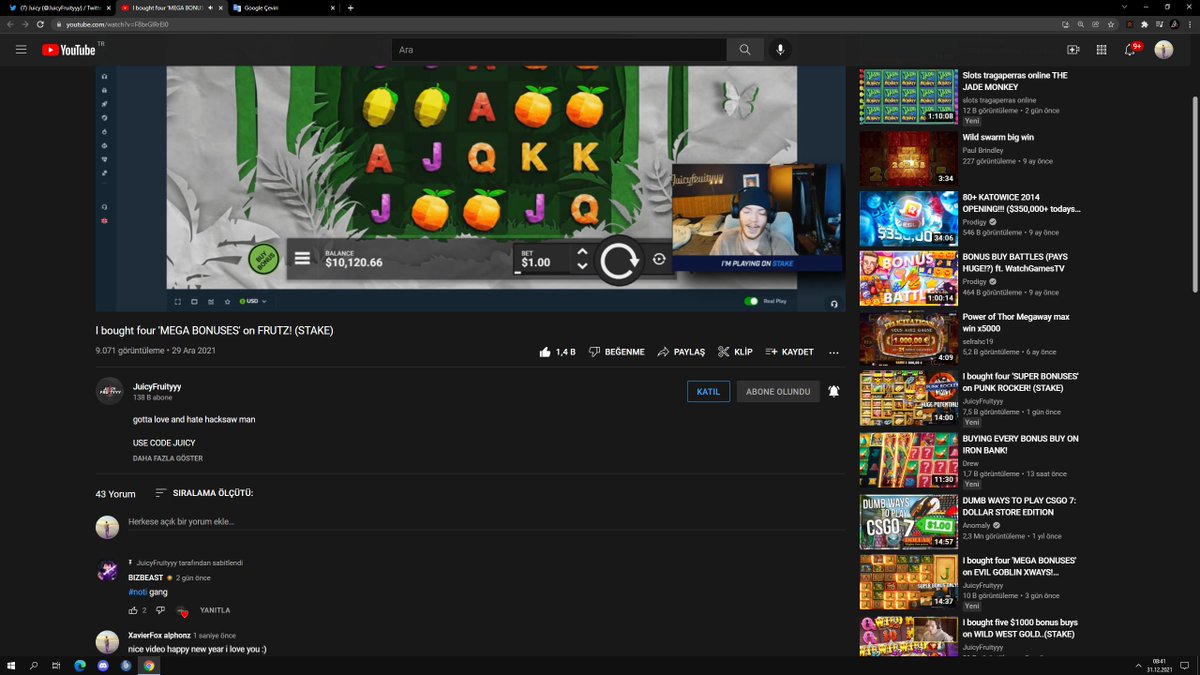Open 'BONUS BUY BATTLES' video thumbnail

point(909,278)
